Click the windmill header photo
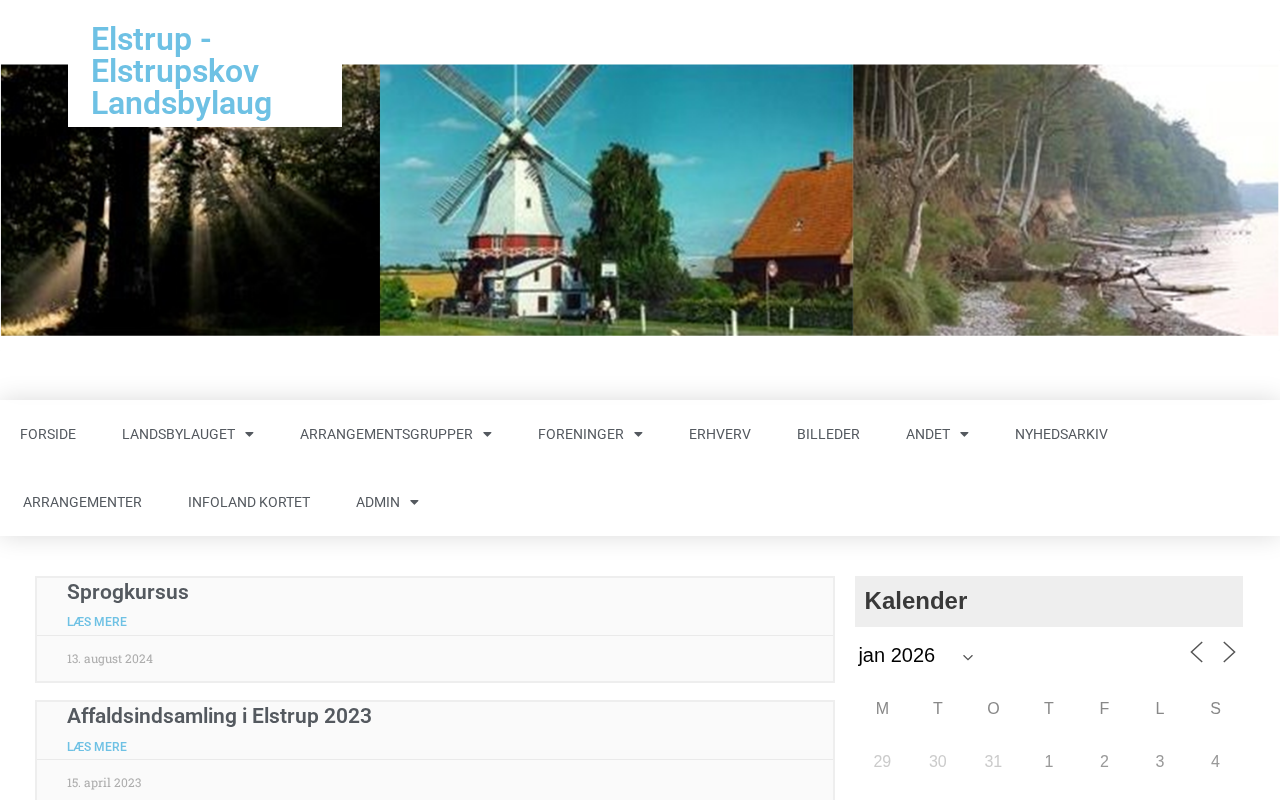 coord(616,200)
